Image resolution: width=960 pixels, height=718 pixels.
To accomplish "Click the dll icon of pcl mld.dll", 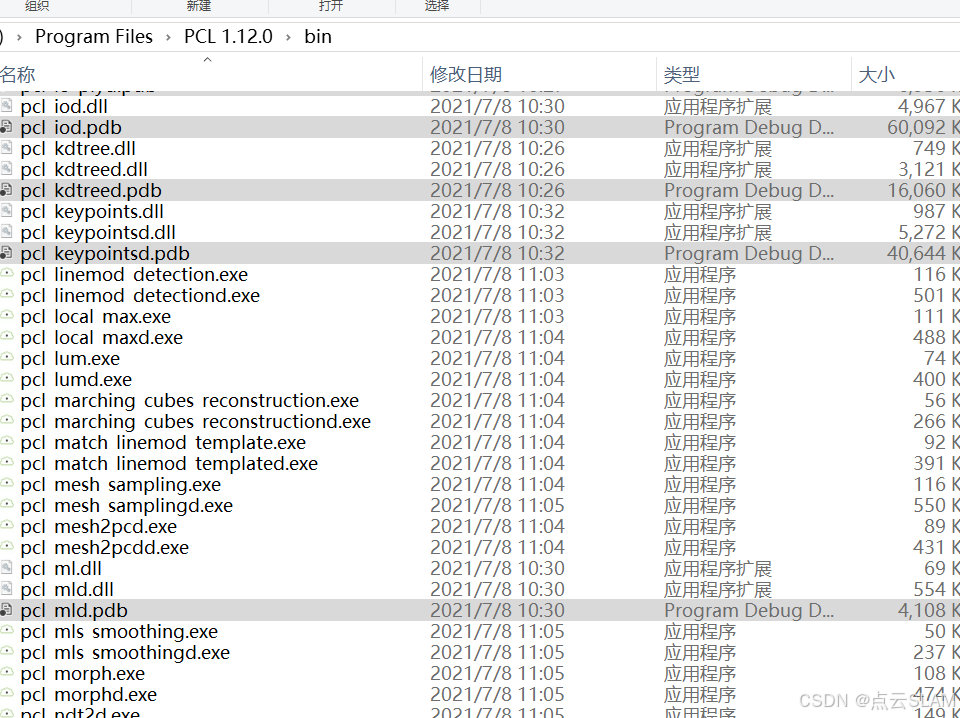I will click(x=6, y=589).
